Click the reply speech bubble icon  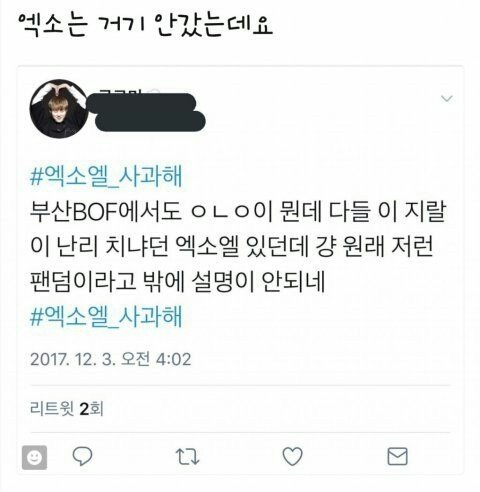point(82,456)
